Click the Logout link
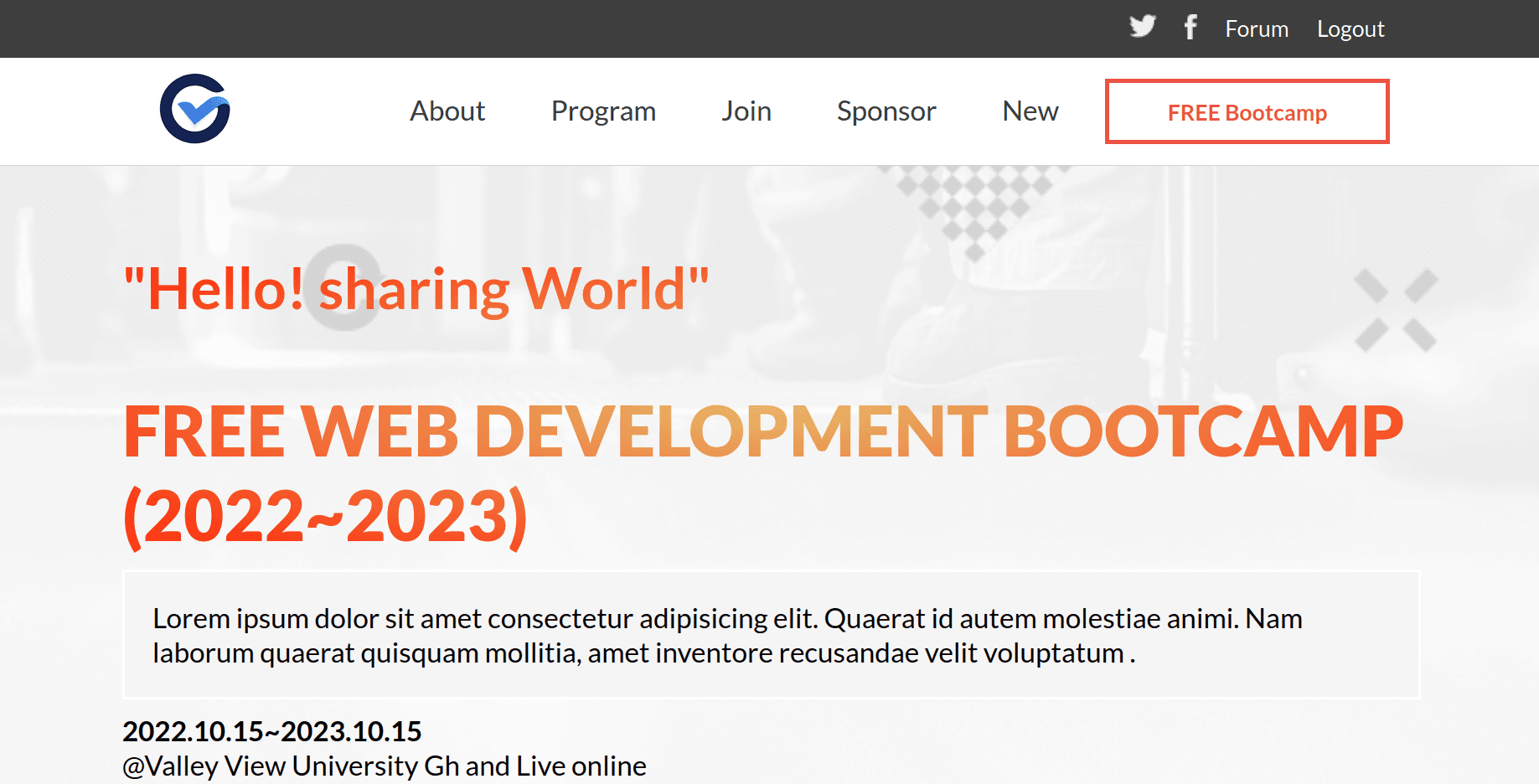 (1350, 28)
